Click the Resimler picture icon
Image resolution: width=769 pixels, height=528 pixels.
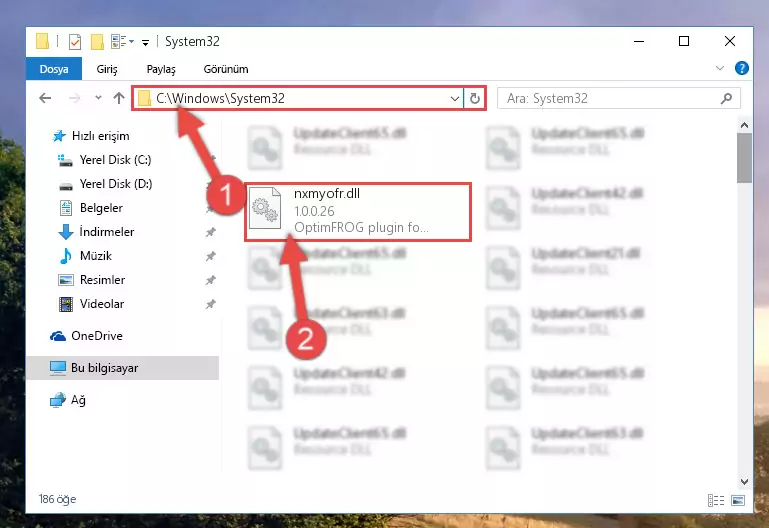[x=66, y=280]
